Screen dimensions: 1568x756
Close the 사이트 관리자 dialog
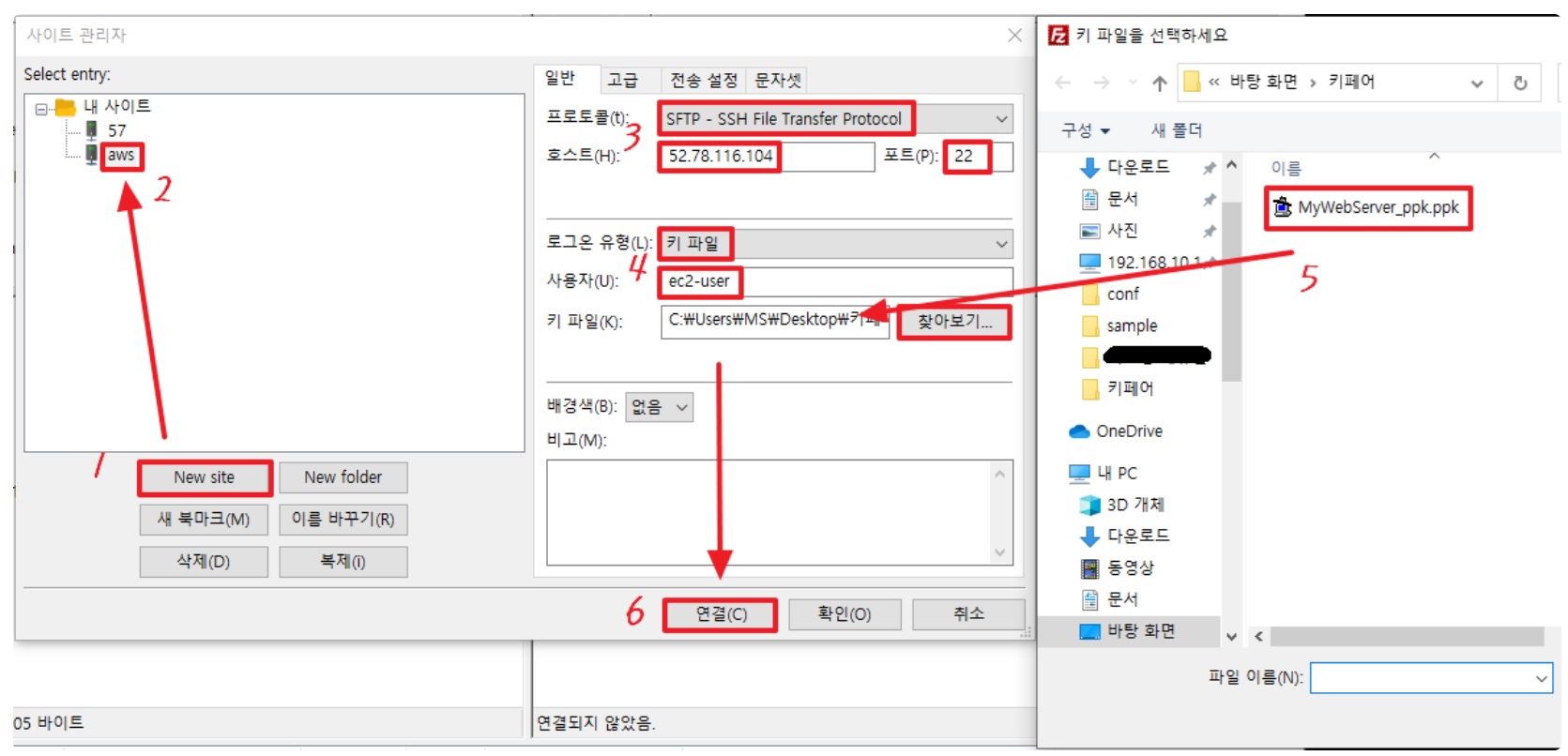coord(1014,36)
